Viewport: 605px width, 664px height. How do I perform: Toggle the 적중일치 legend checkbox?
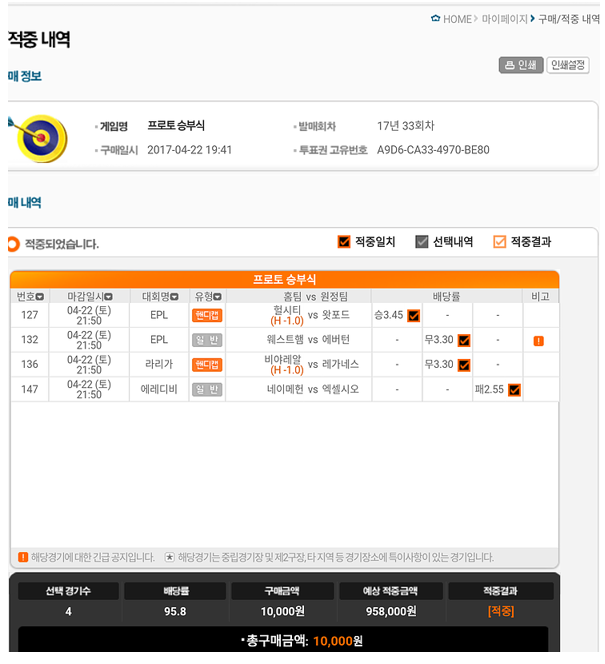click(x=344, y=242)
